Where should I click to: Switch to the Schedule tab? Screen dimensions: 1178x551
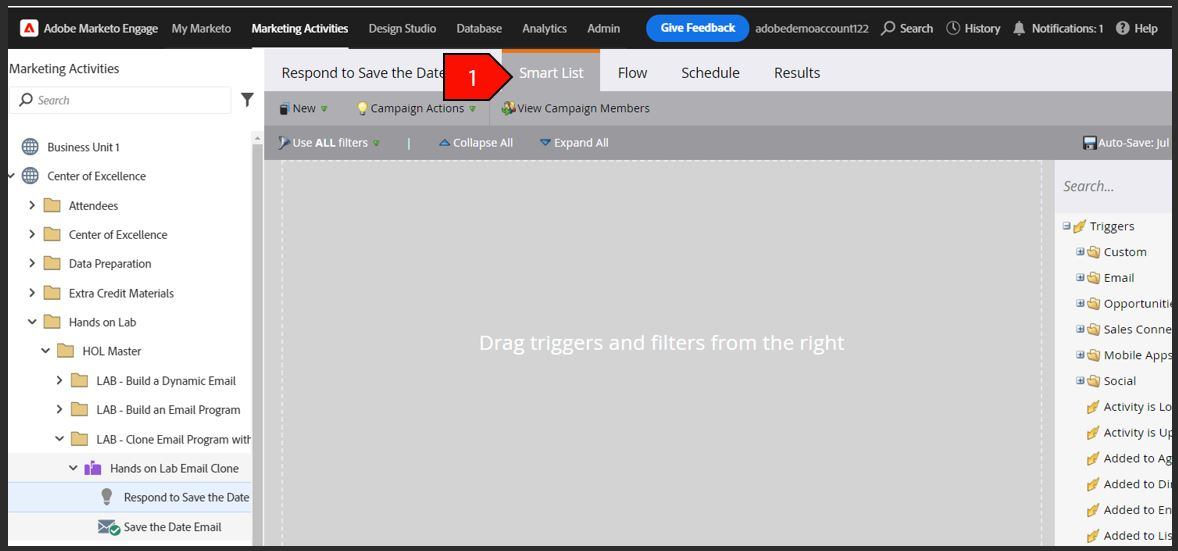711,73
